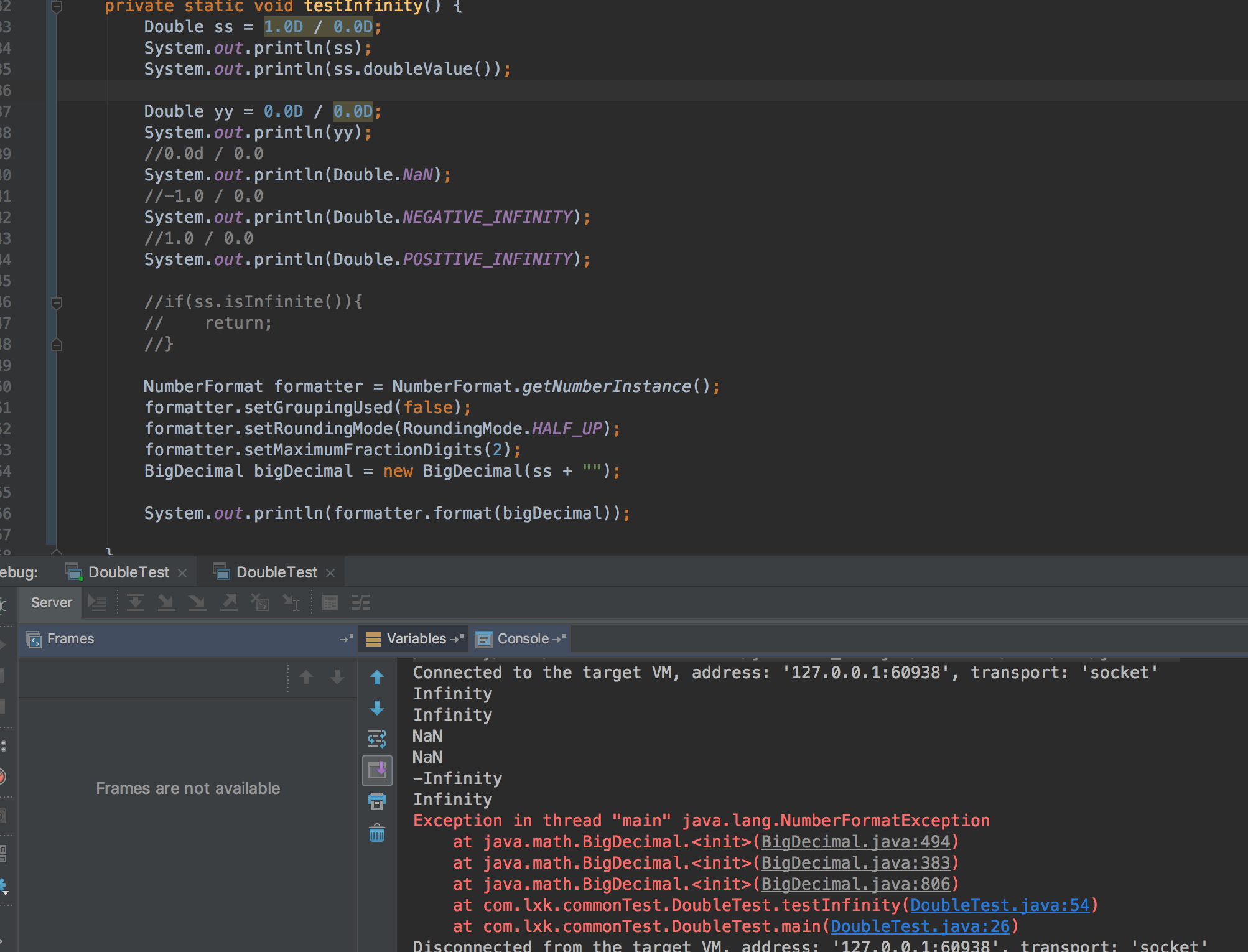Click the blue down arrow in console gutter
The image size is (1248, 952).
click(x=377, y=708)
